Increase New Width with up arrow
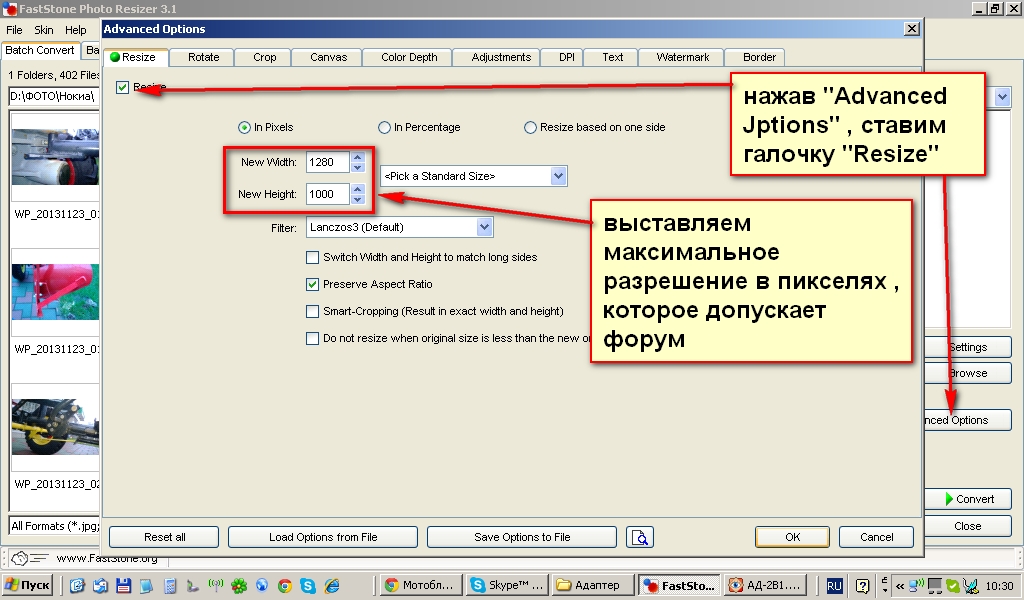 click(x=358, y=157)
